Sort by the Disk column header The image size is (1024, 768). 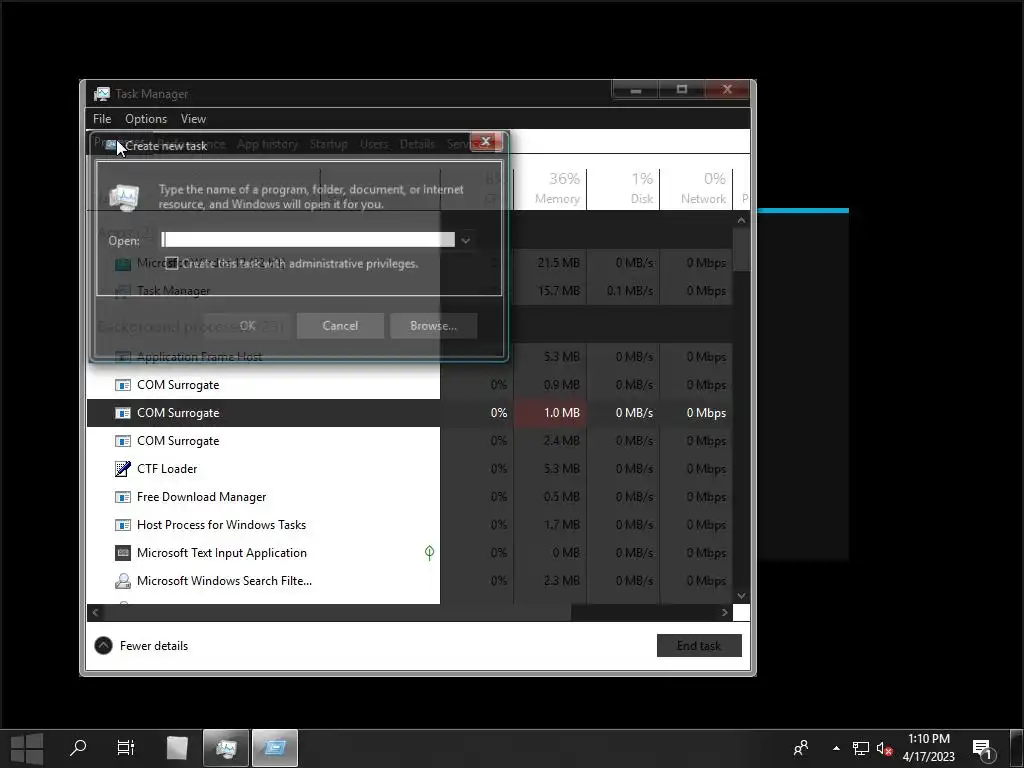pos(624,188)
